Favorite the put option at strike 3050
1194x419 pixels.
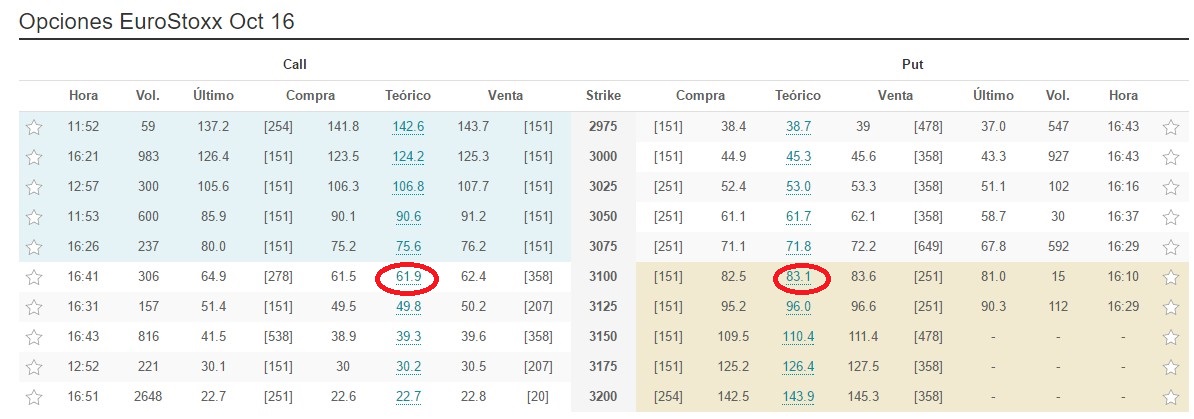(x=1170, y=217)
